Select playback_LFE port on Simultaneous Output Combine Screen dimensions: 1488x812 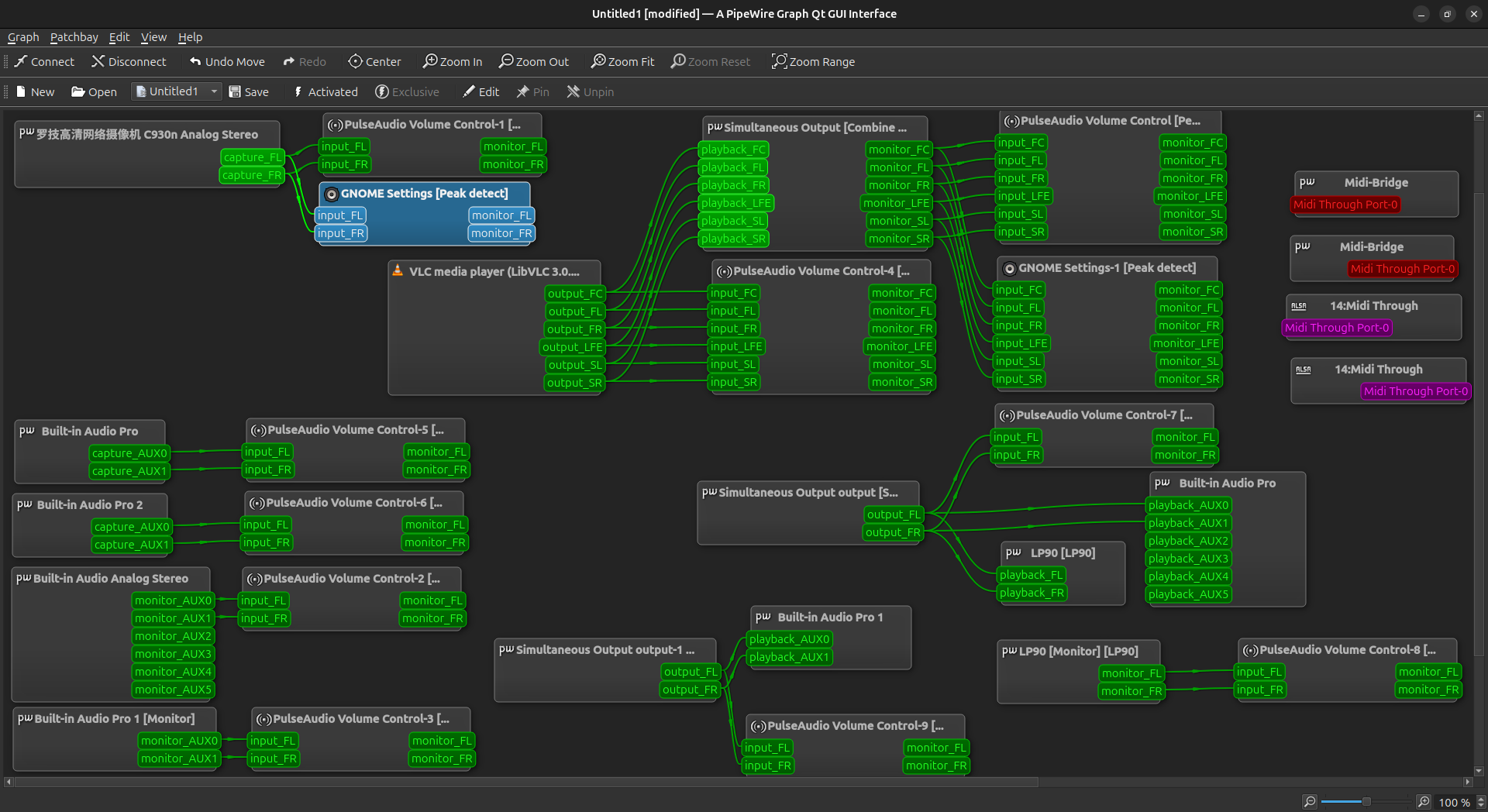pos(735,203)
